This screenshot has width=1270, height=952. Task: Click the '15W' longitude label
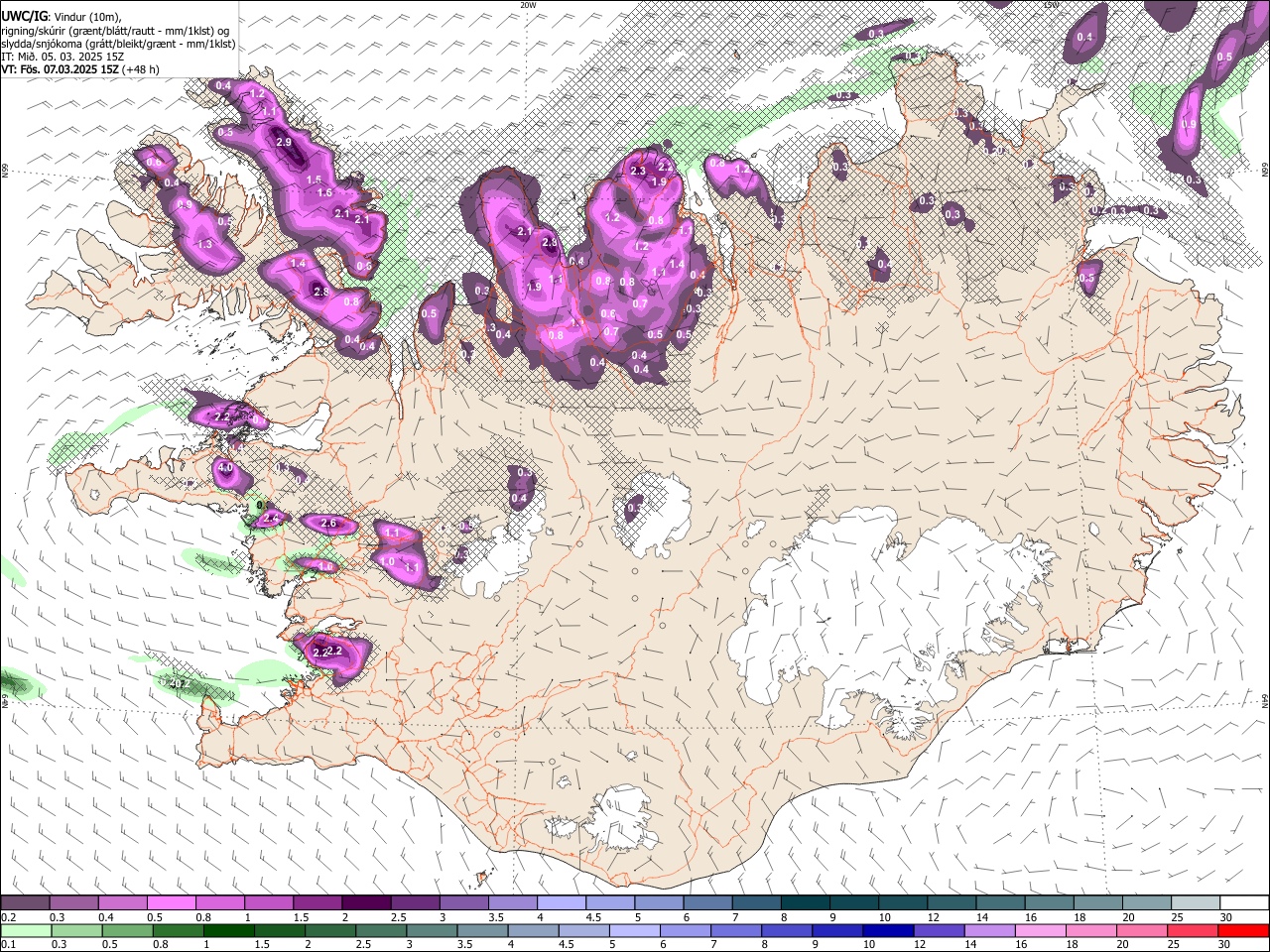click(x=1051, y=5)
